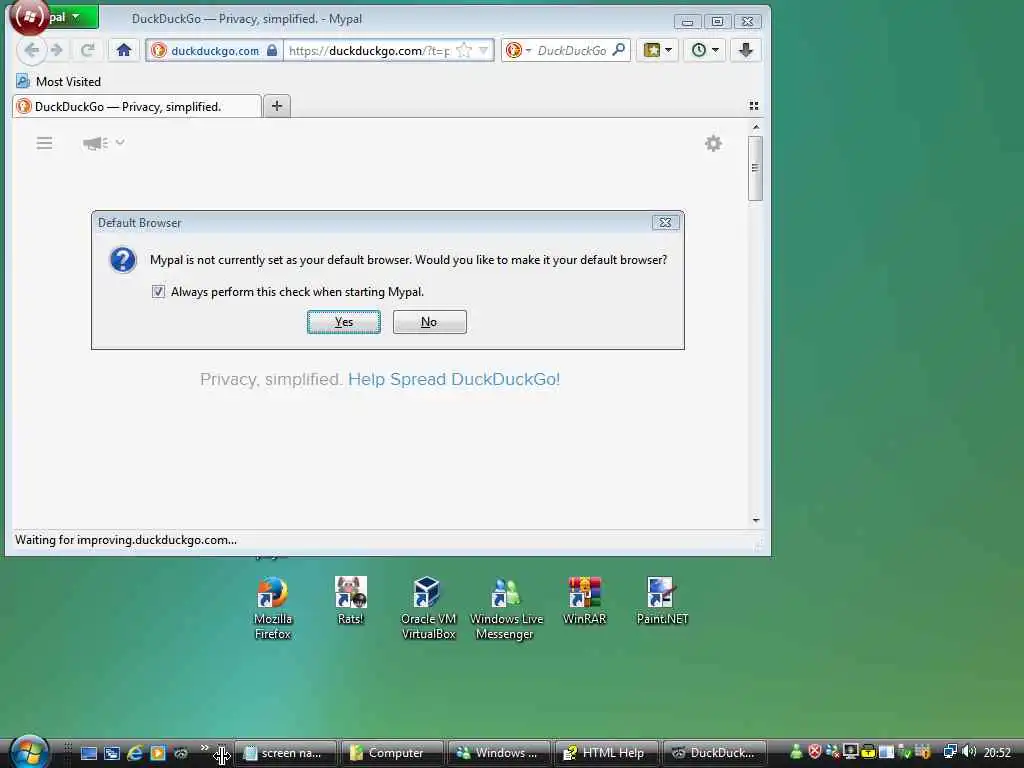Click the tab groups grid icon

(x=754, y=106)
